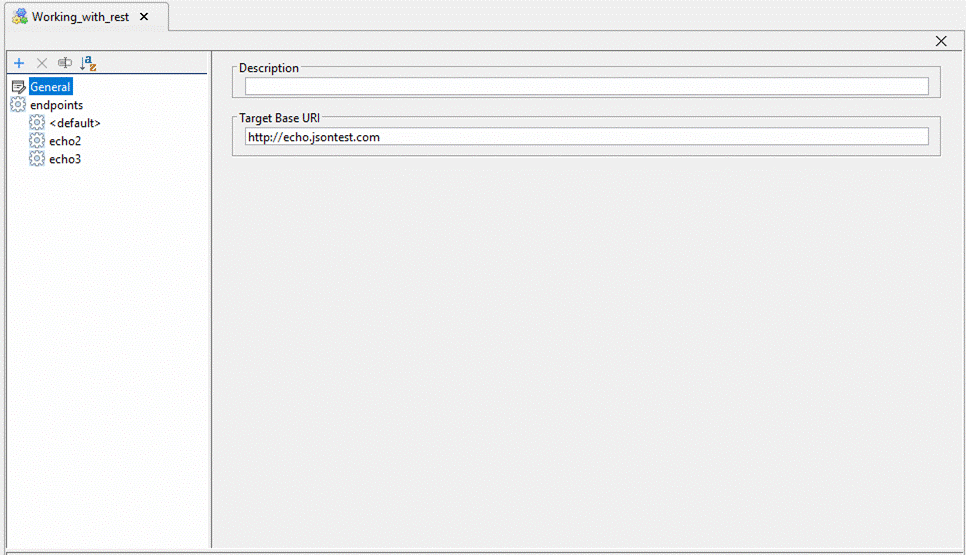Close the editor panel with the X
Image resolution: width=966 pixels, height=555 pixels.
tap(941, 41)
